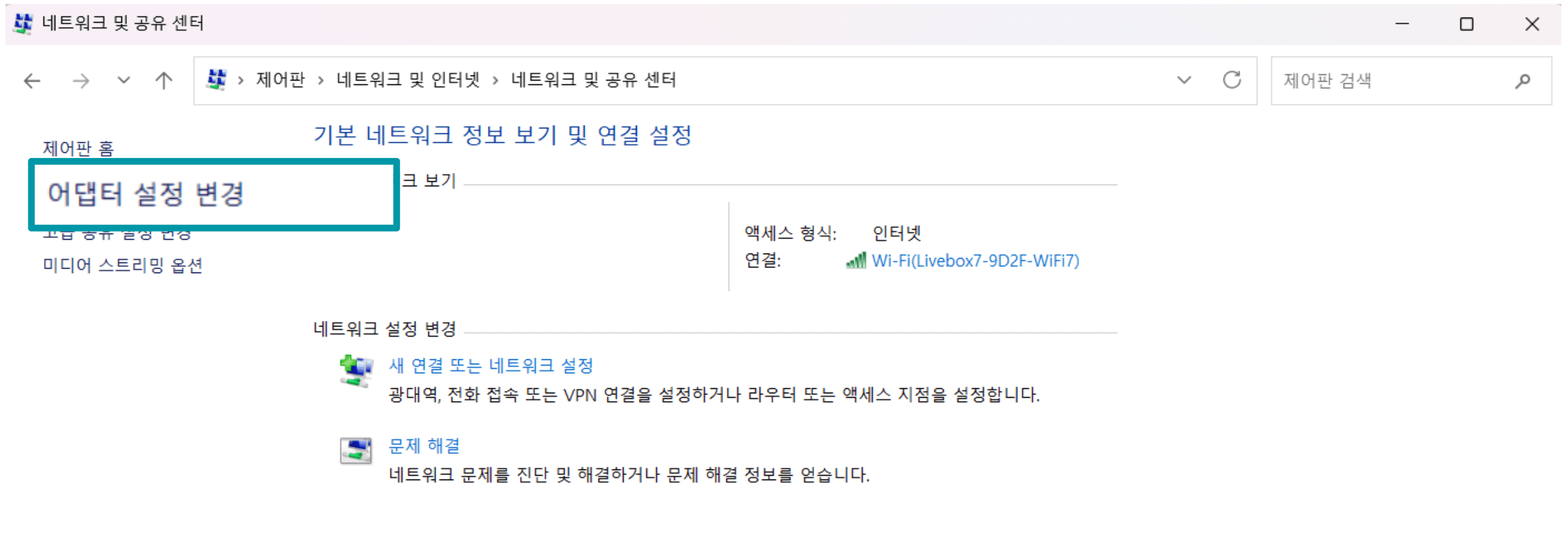1568x538 pixels.
Task: Click the forward navigation arrow
Action: tap(80, 81)
